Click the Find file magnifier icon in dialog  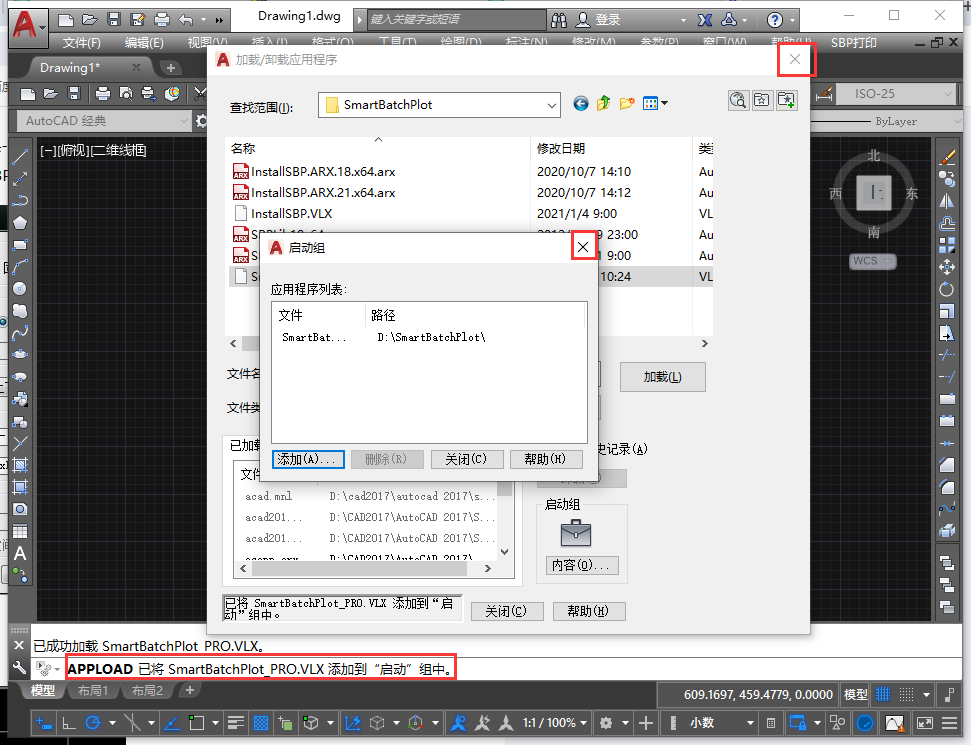(x=738, y=100)
